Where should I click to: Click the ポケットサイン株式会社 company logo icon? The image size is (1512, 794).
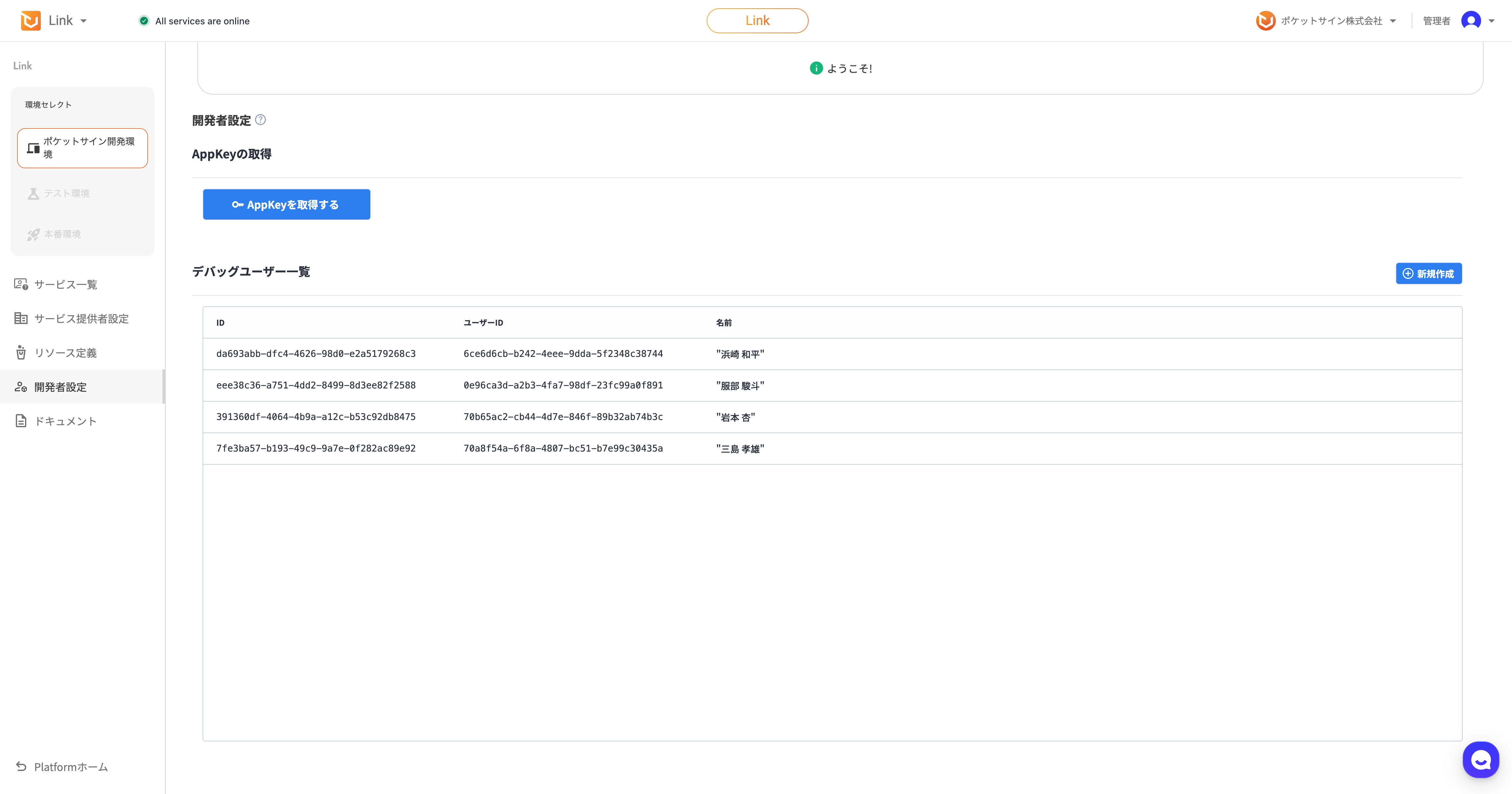(x=1265, y=20)
